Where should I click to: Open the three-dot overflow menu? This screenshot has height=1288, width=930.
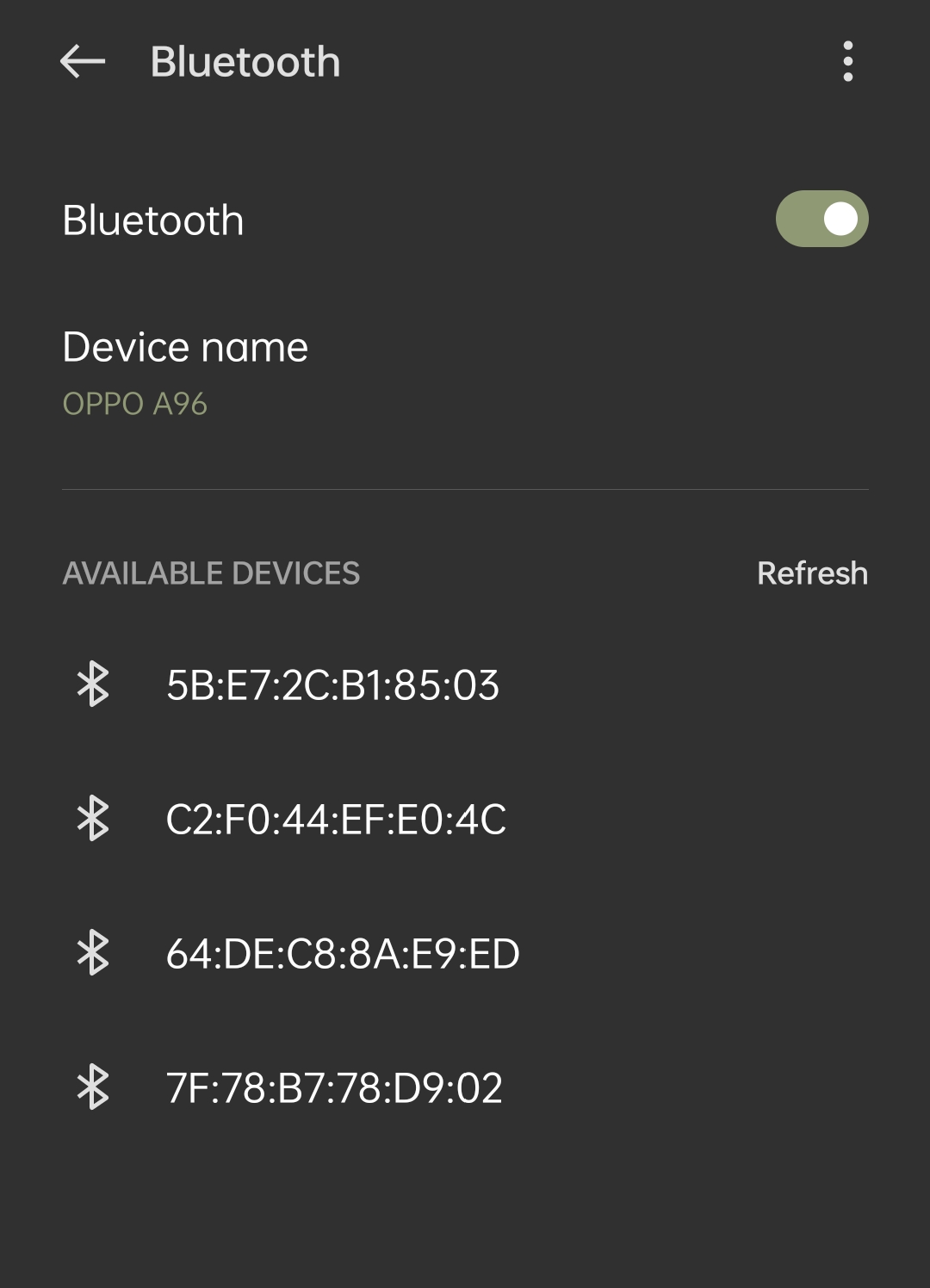[x=848, y=62]
